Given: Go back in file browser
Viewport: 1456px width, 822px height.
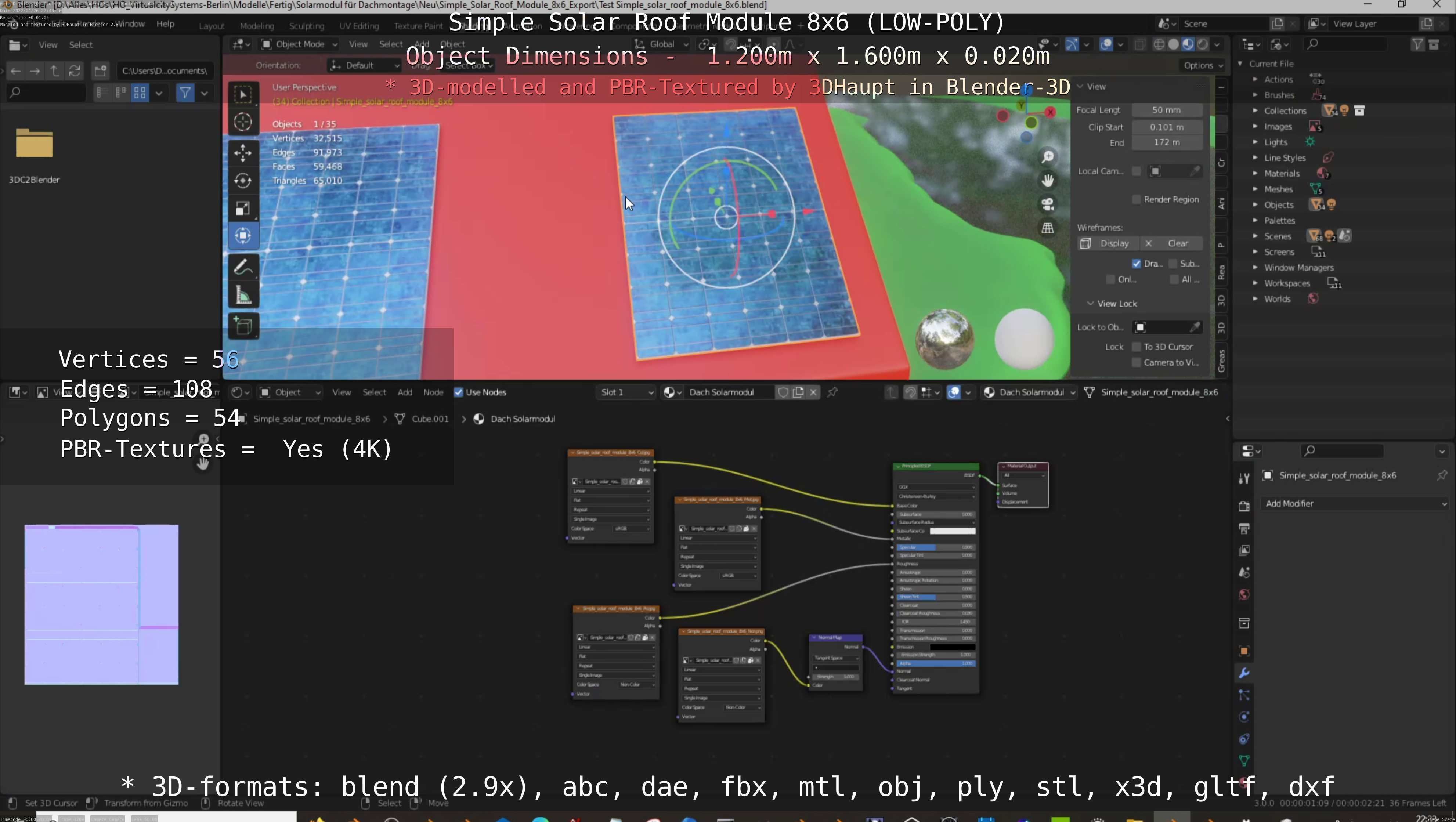Looking at the screenshot, I should 15,70.
